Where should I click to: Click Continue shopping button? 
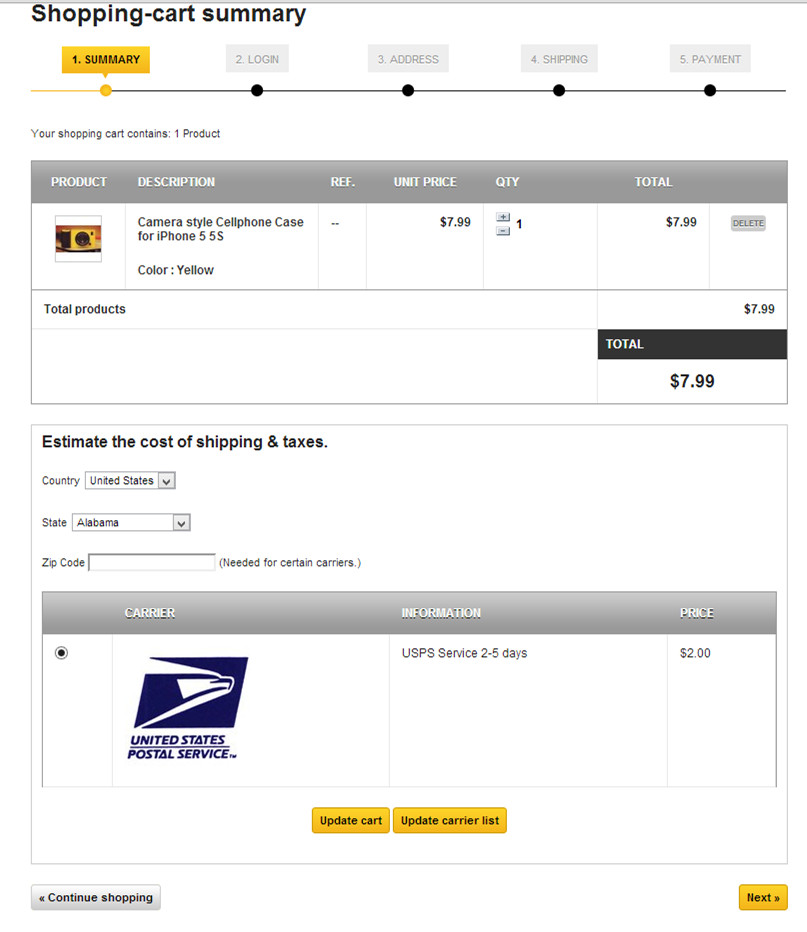click(96, 898)
